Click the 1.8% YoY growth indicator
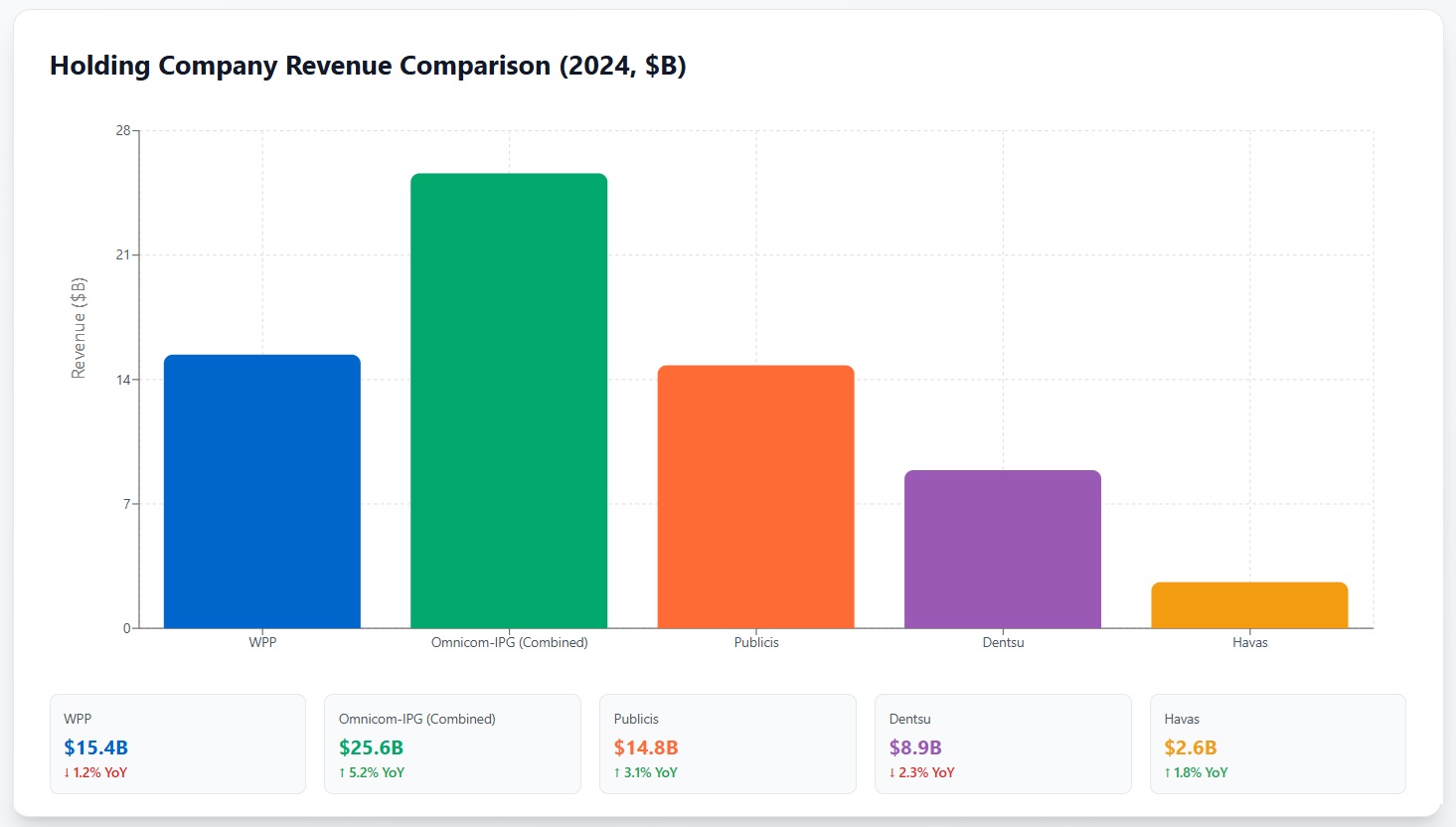This screenshot has height=827, width=1456. (1197, 772)
